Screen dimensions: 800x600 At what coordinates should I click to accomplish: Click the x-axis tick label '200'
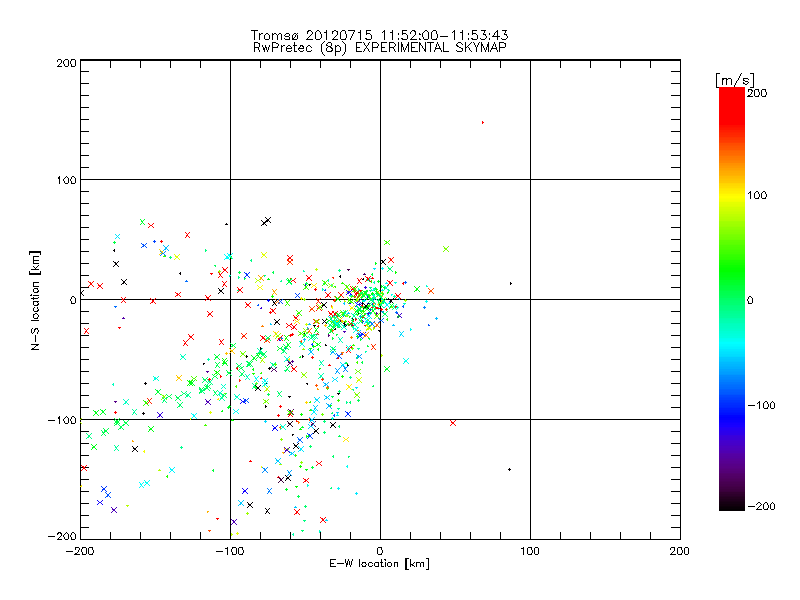pyautogui.click(x=680, y=551)
